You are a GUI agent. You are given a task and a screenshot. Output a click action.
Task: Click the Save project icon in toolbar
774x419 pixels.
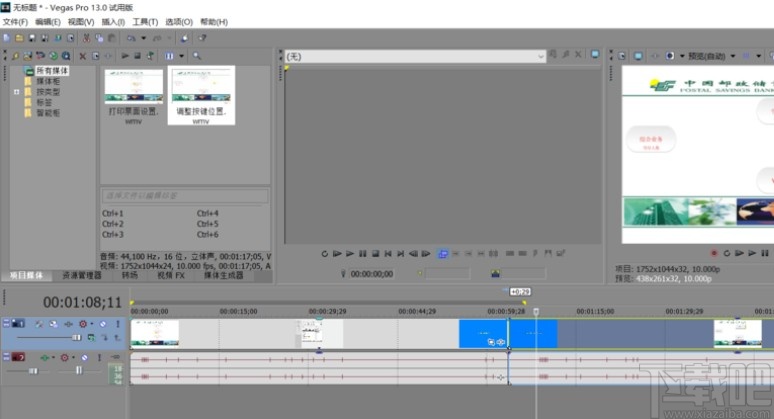(33, 38)
